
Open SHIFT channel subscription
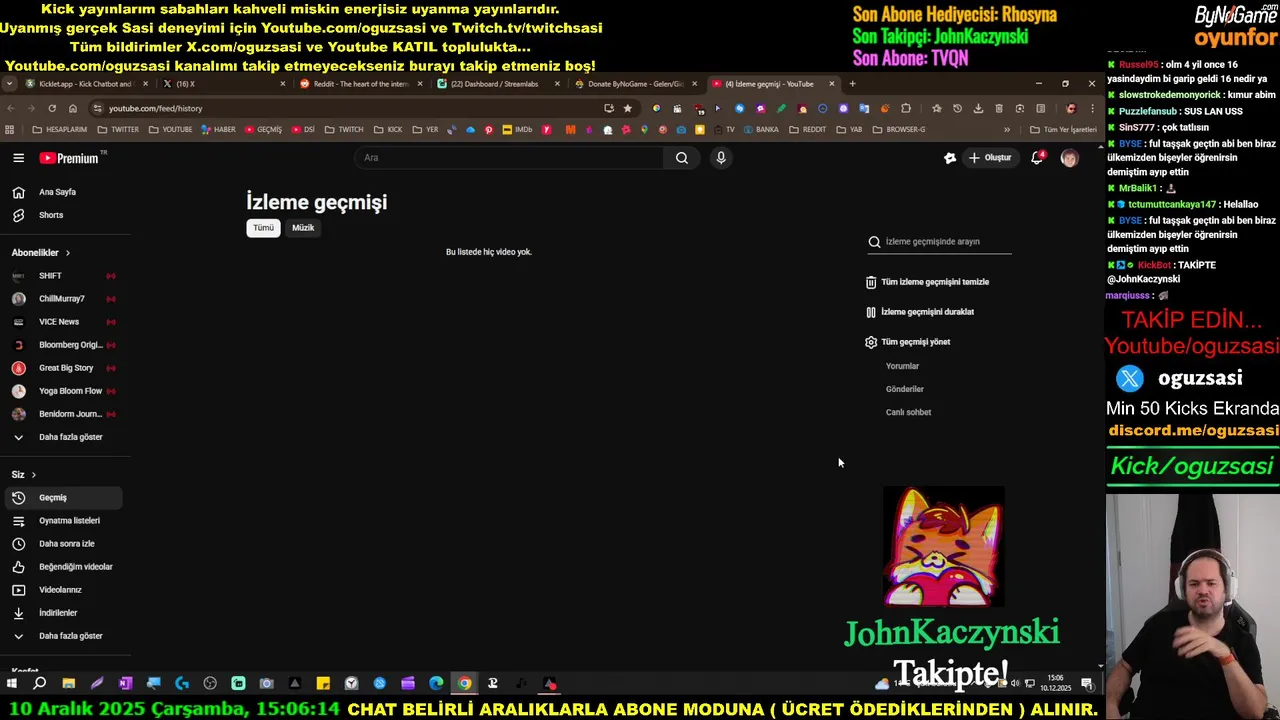coord(64,276)
